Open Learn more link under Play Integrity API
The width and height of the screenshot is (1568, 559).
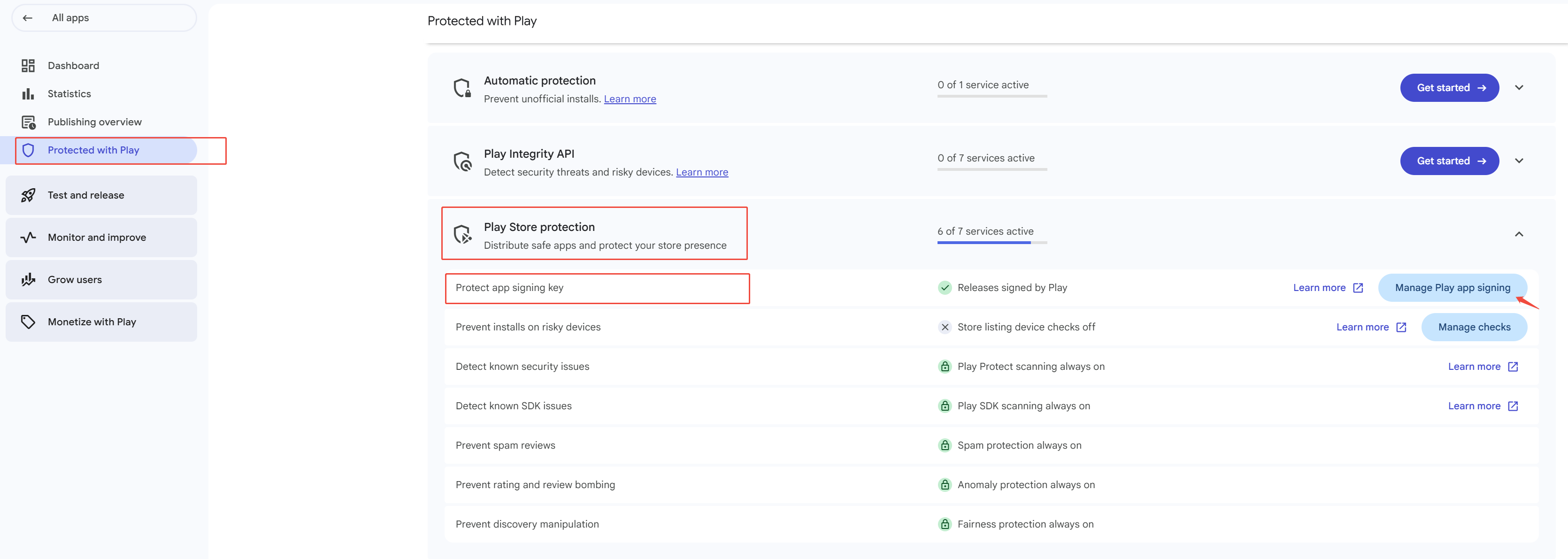(x=702, y=173)
